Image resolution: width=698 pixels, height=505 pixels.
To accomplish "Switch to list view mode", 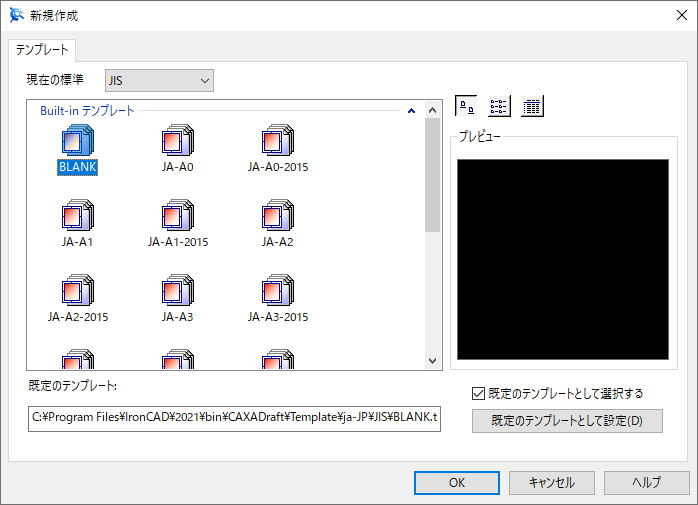I will pyautogui.click(x=499, y=106).
